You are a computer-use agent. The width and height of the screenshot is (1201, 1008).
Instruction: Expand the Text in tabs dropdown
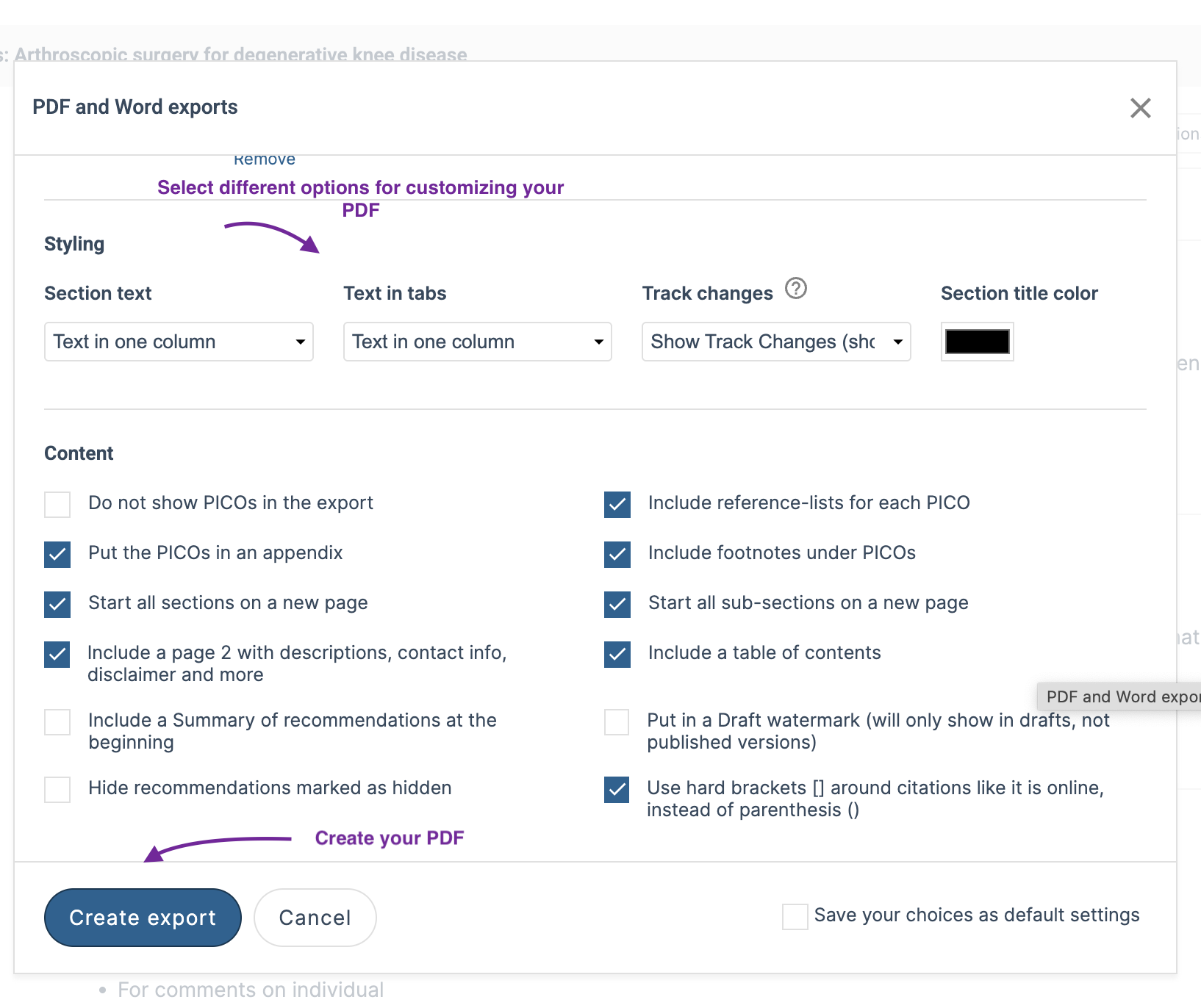(x=477, y=342)
